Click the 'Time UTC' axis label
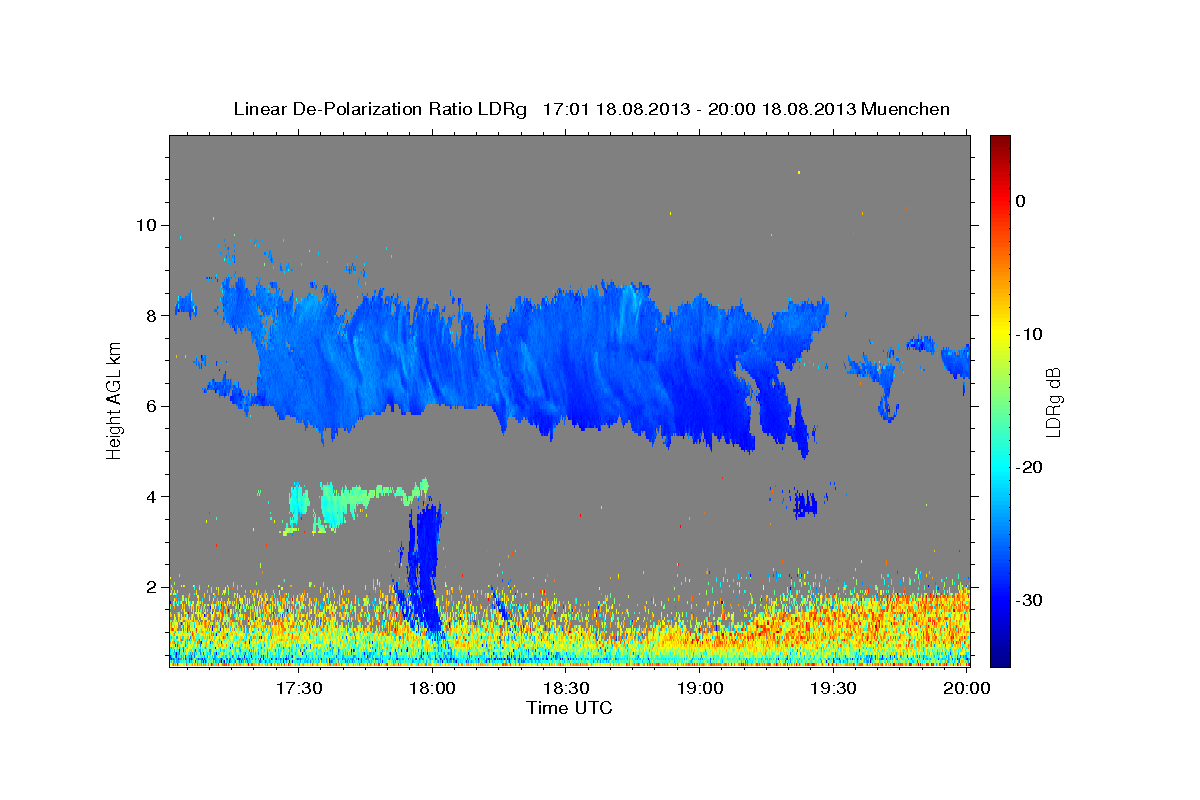 (x=569, y=708)
